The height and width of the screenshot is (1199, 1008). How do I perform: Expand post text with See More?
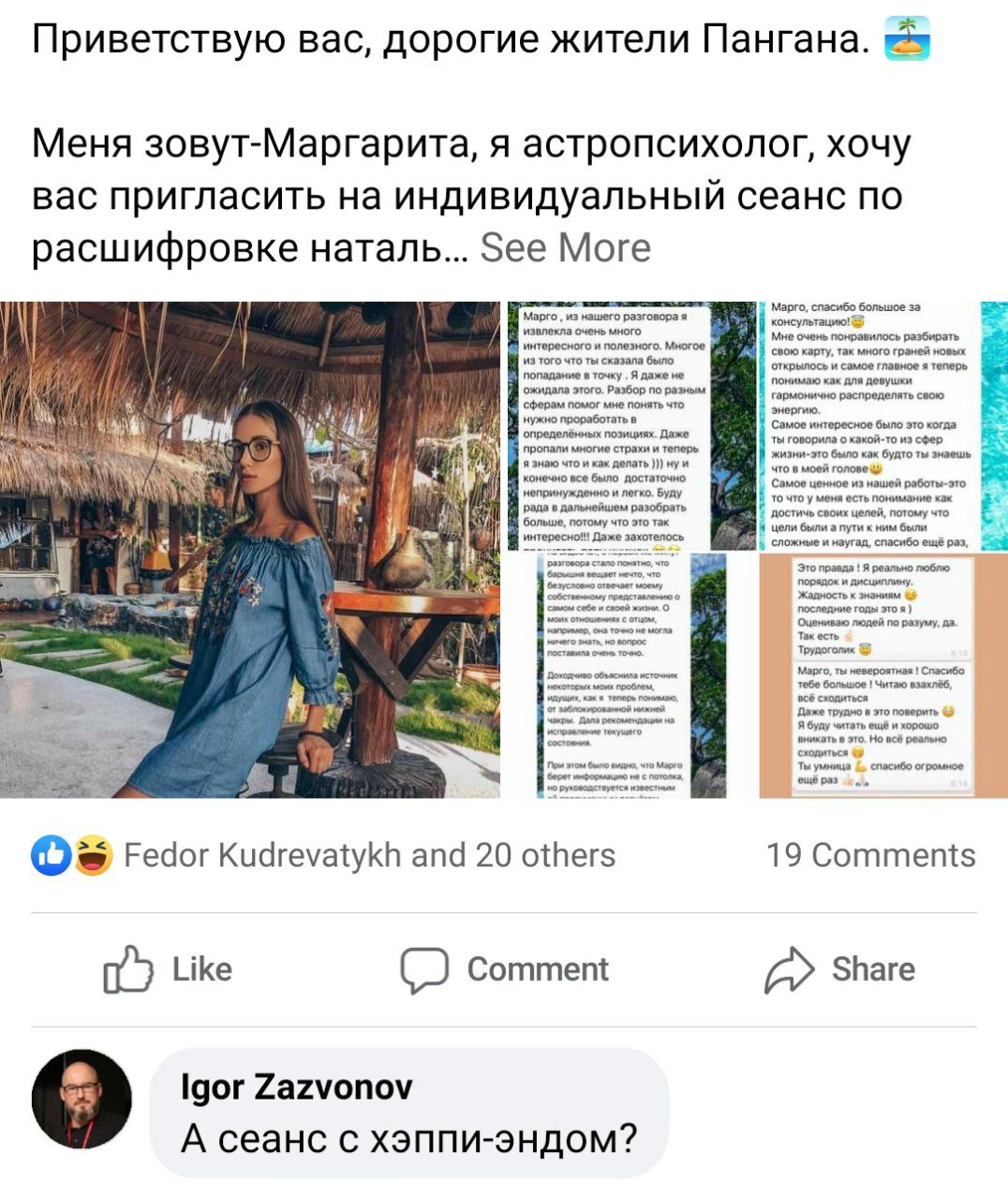coord(565,248)
